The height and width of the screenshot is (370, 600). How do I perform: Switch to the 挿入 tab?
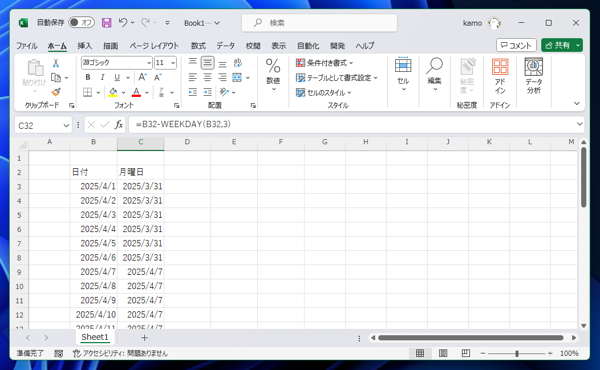[85, 46]
